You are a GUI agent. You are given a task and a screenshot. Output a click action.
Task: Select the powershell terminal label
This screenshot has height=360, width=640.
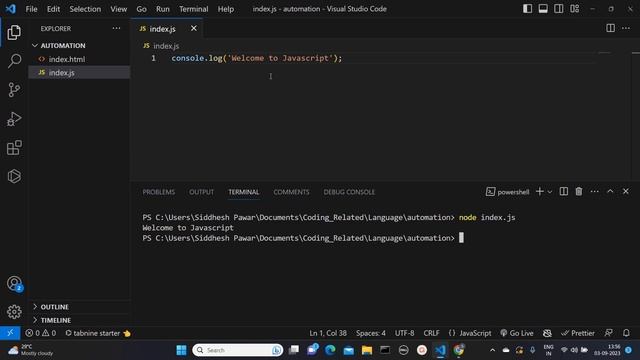point(507,192)
